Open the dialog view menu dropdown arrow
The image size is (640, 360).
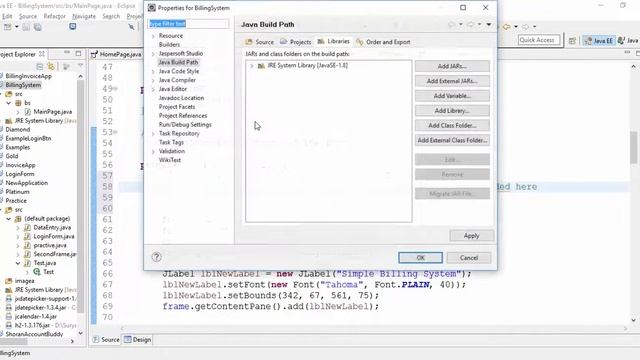pos(489,24)
